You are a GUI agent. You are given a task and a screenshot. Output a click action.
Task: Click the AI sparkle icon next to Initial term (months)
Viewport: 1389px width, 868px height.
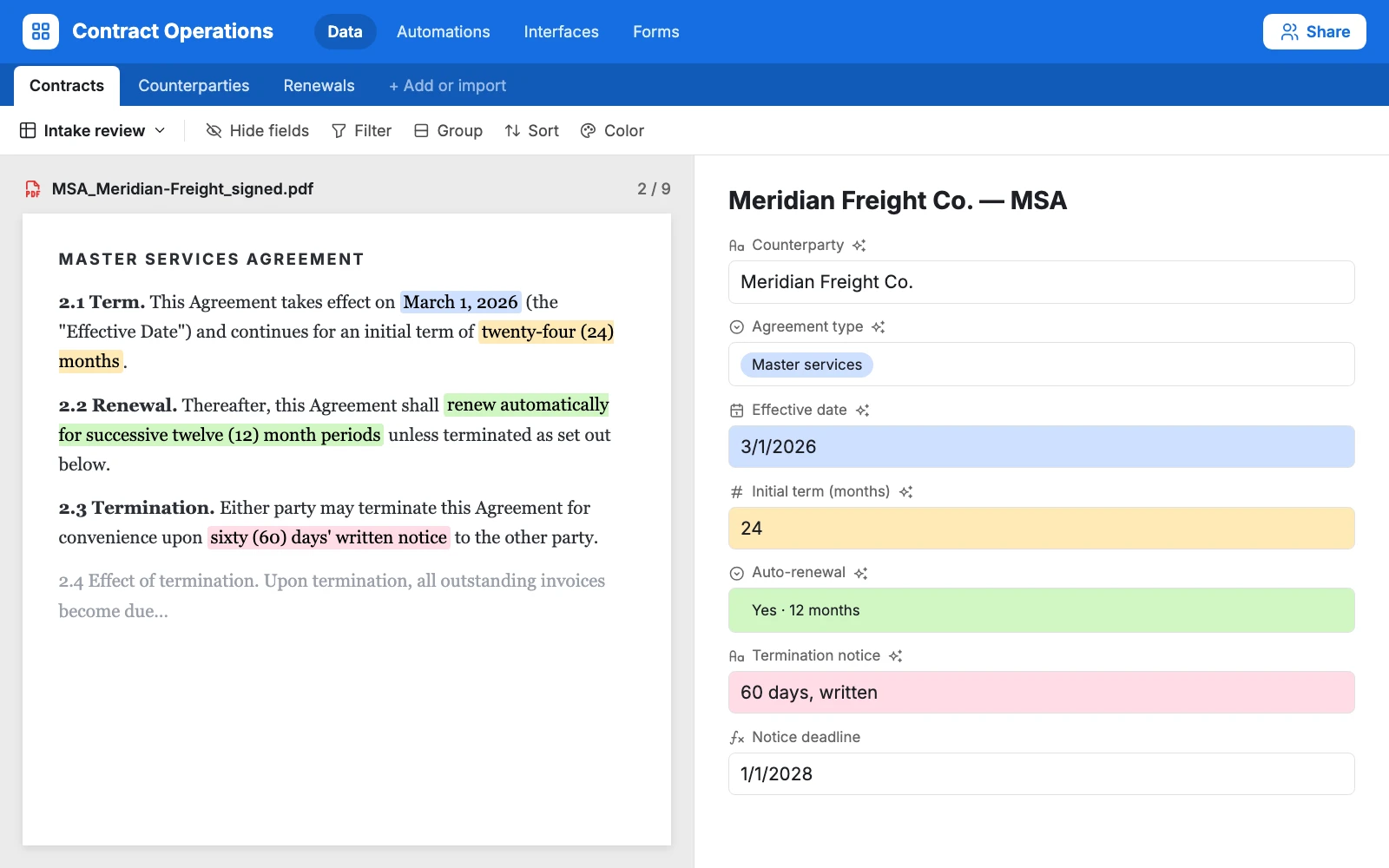point(905,492)
